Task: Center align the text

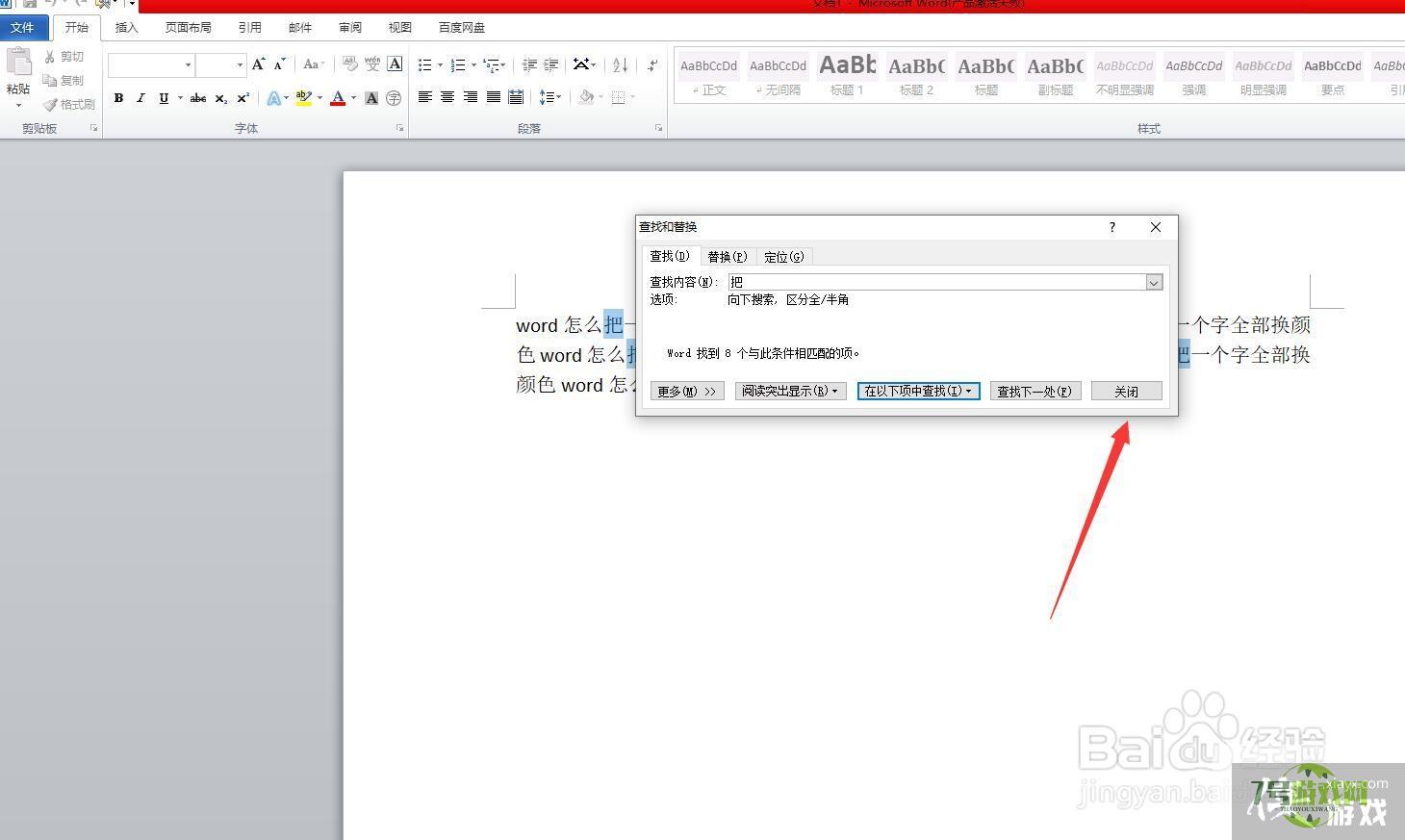Action: (447, 97)
